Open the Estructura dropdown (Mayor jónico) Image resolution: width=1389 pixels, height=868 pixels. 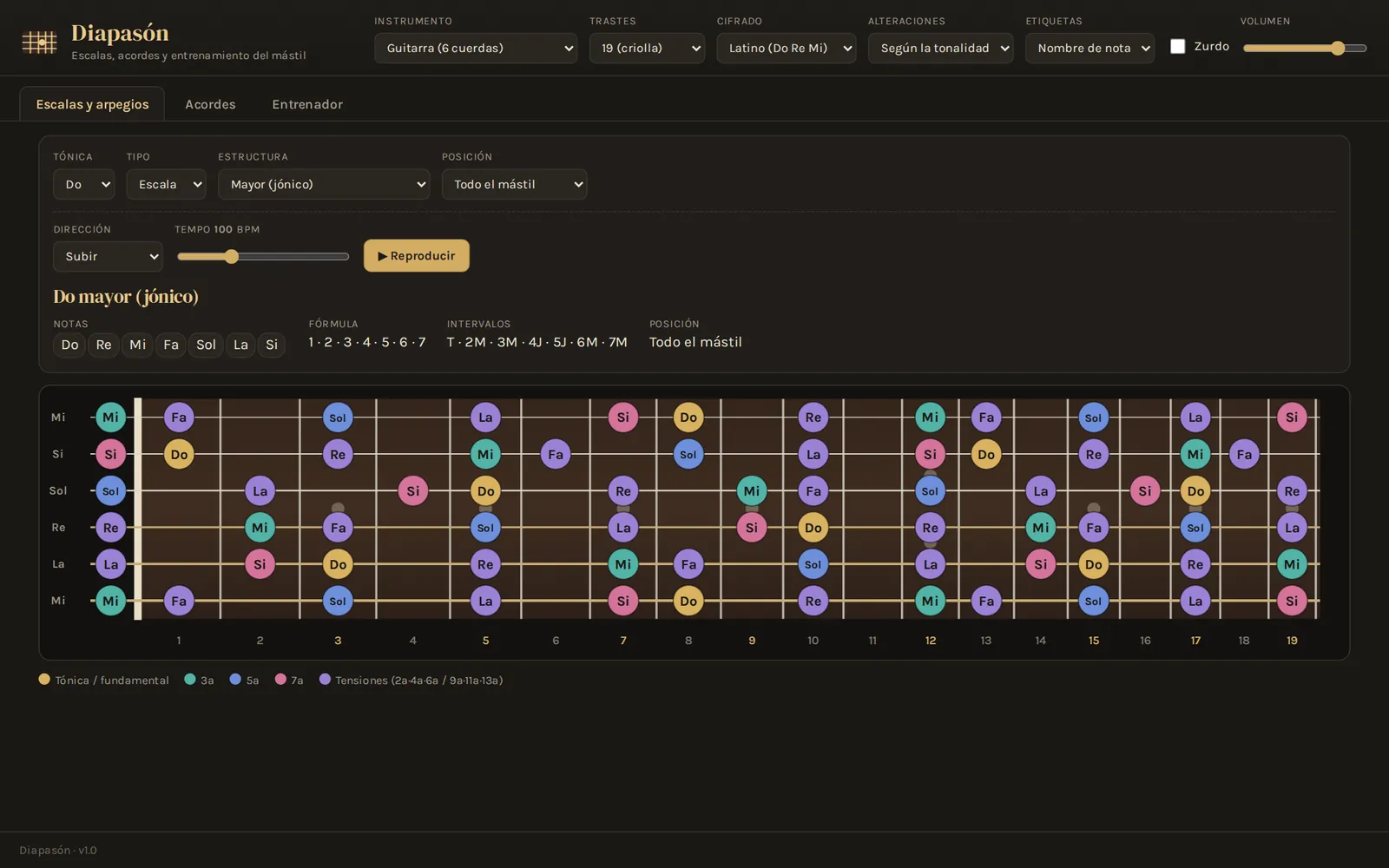[324, 184]
